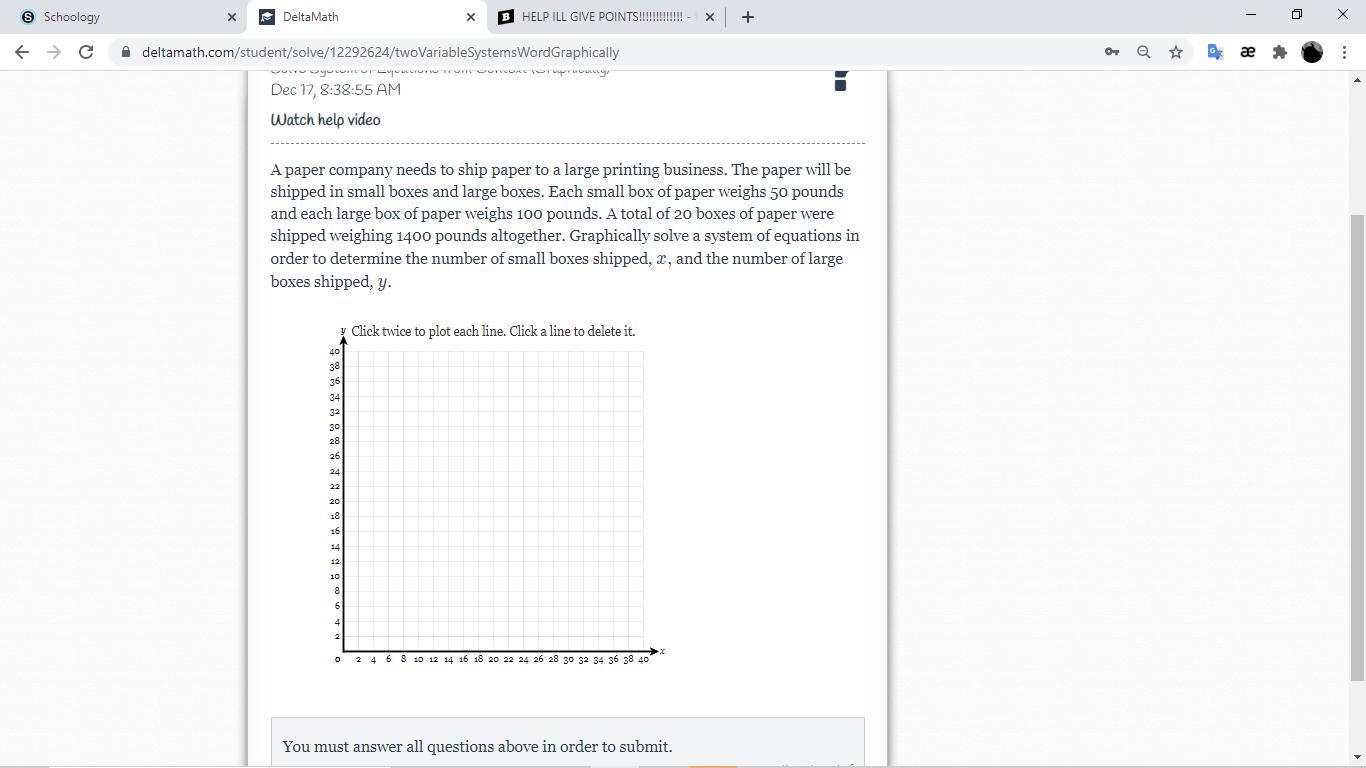The width and height of the screenshot is (1366, 768).
Task: Minimize the Chrome window
Action: click(1251, 15)
